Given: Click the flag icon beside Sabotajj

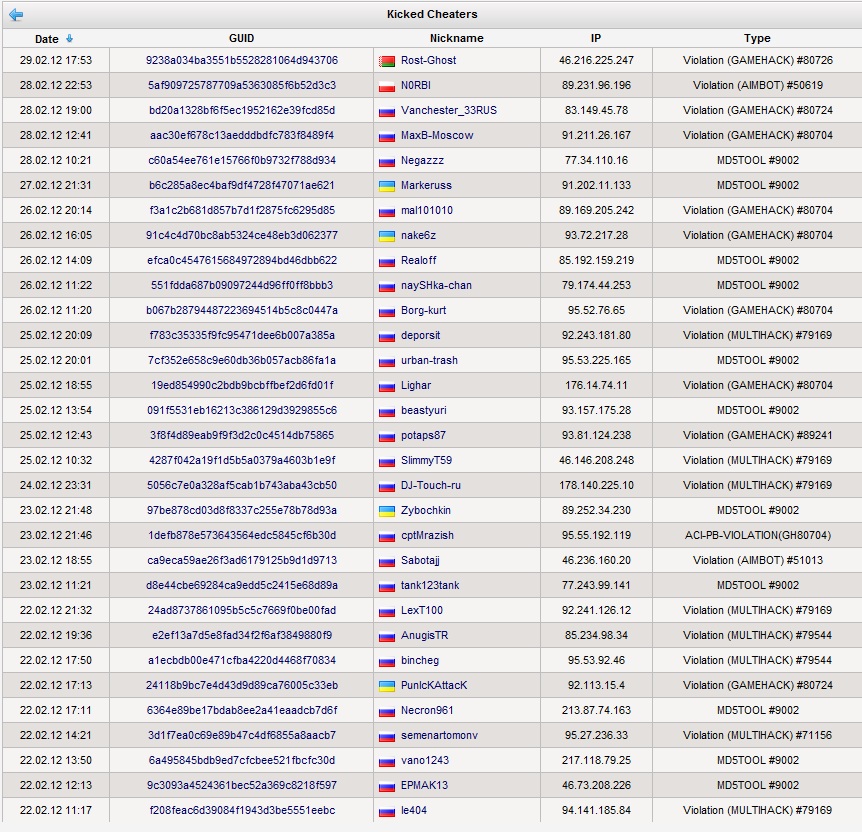Looking at the screenshot, I should click(x=387, y=561).
